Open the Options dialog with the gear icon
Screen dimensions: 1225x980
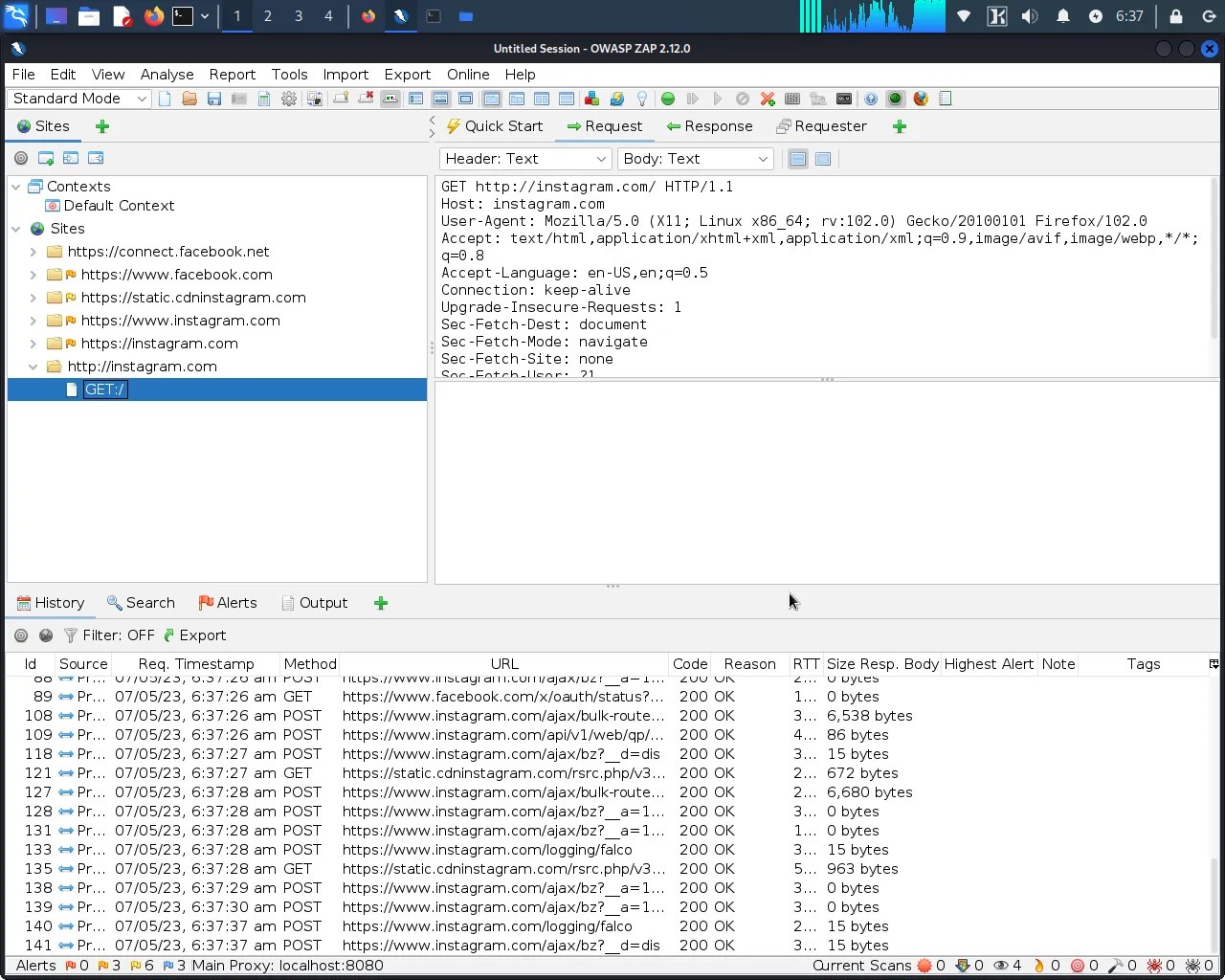(289, 99)
